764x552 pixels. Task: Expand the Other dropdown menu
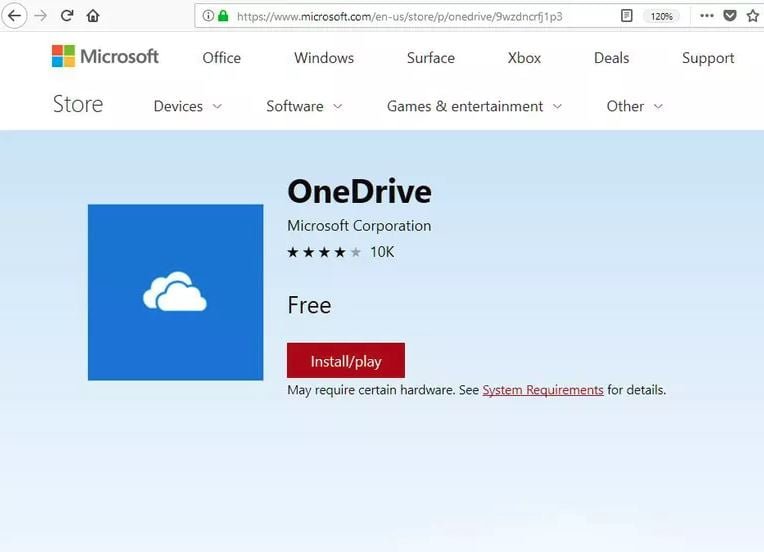point(634,106)
